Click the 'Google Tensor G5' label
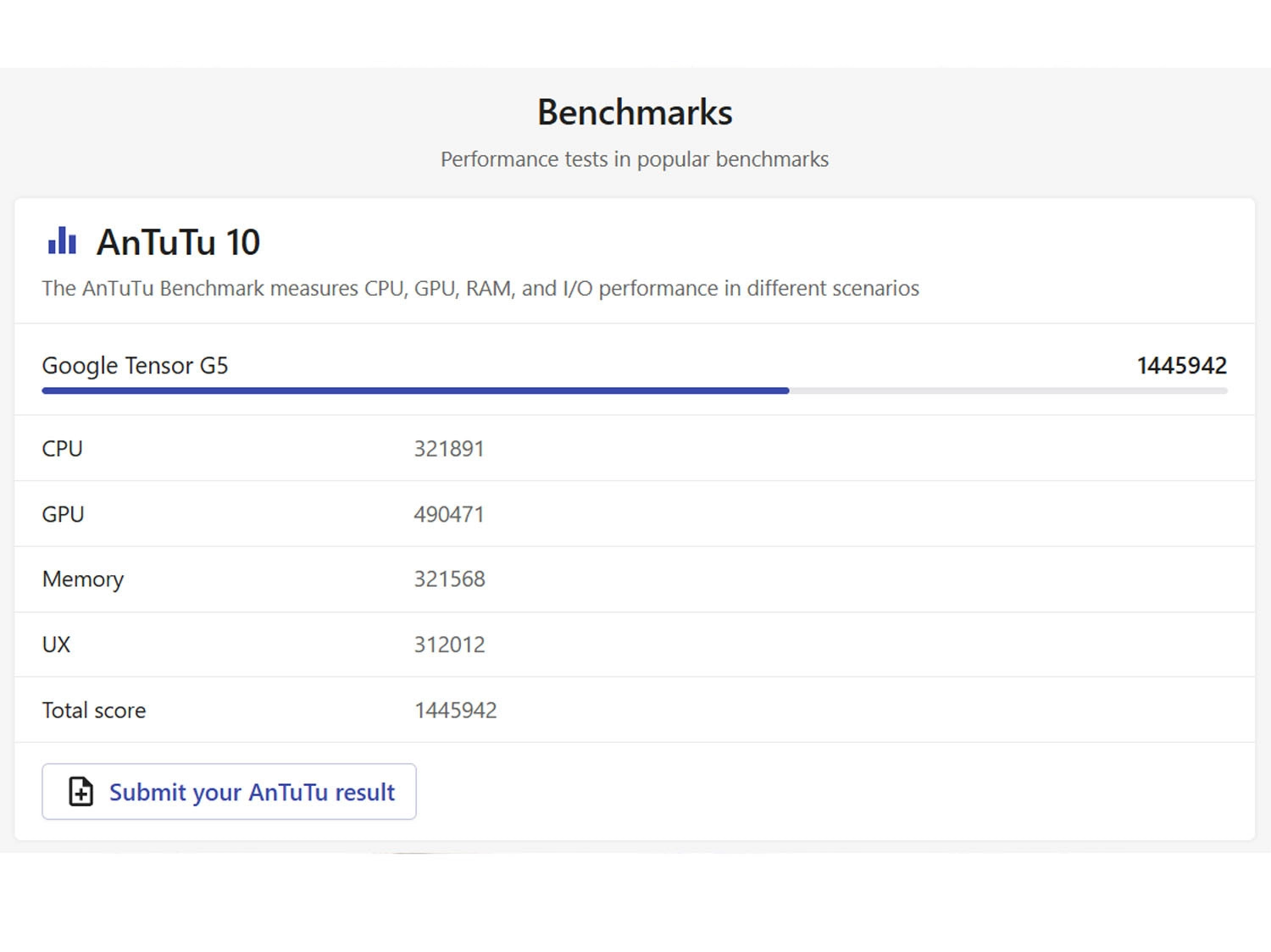Viewport: 1271px width, 952px height. [136, 366]
